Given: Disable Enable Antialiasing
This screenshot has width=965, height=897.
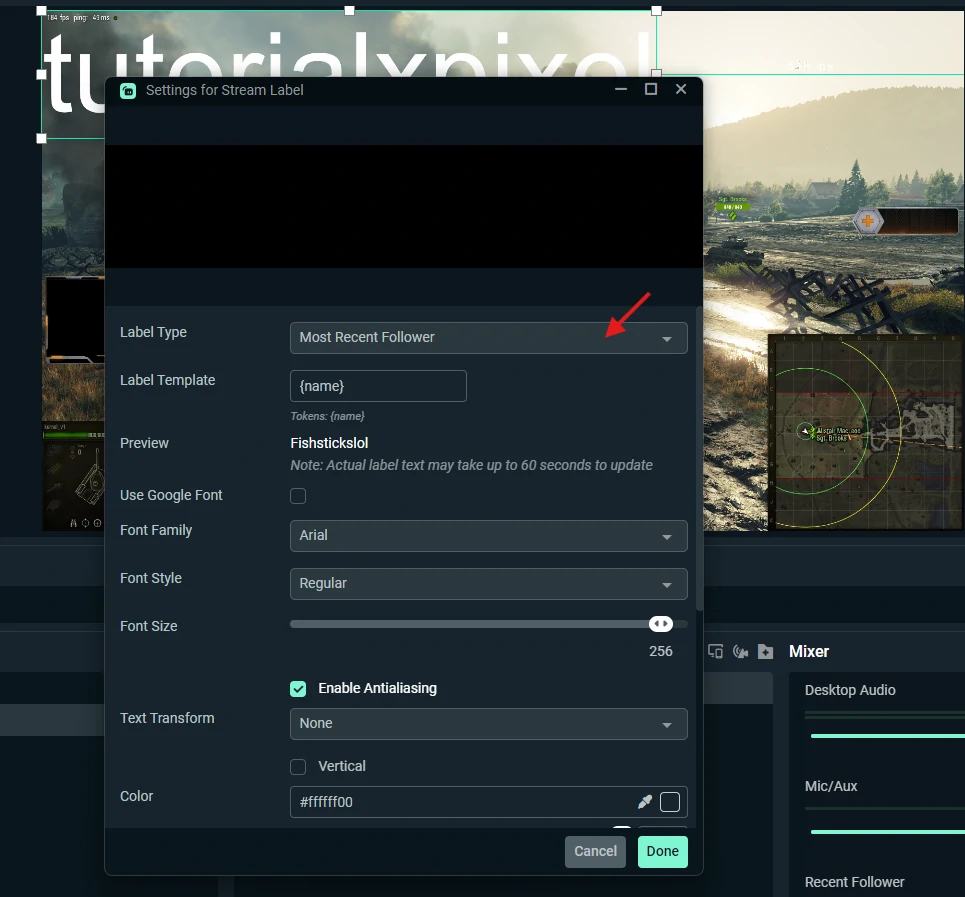Looking at the screenshot, I should pyautogui.click(x=298, y=688).
